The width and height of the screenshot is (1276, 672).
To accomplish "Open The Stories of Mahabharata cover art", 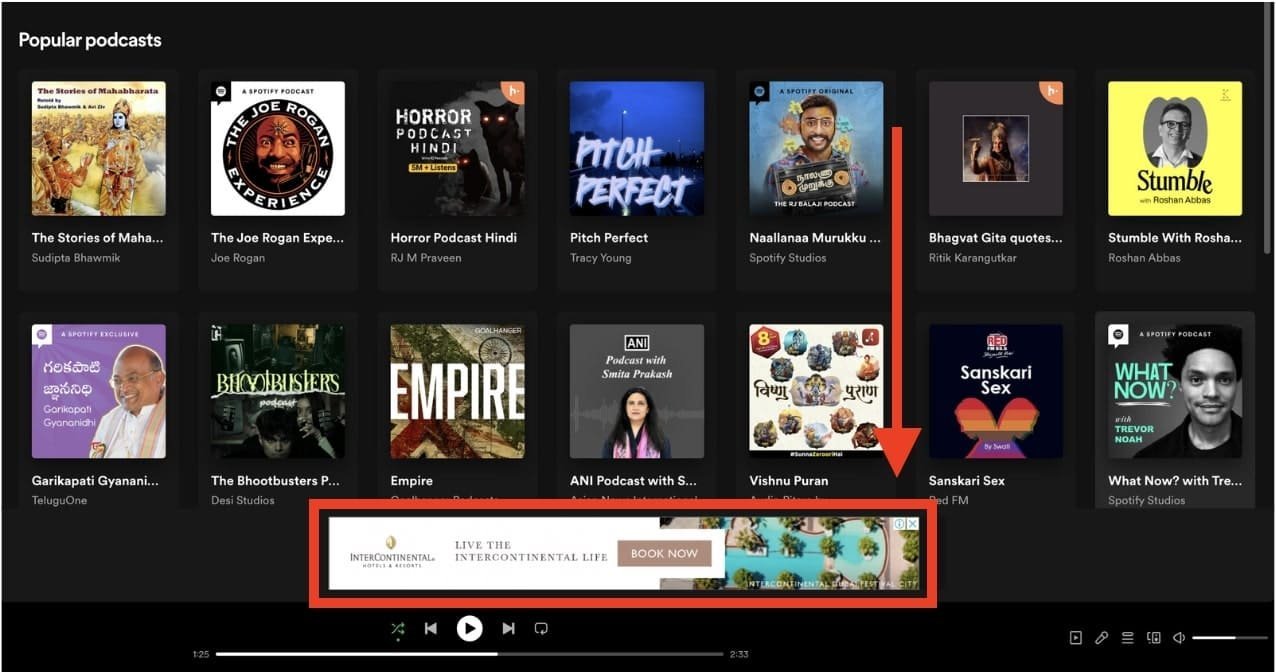I will point(98,148).
